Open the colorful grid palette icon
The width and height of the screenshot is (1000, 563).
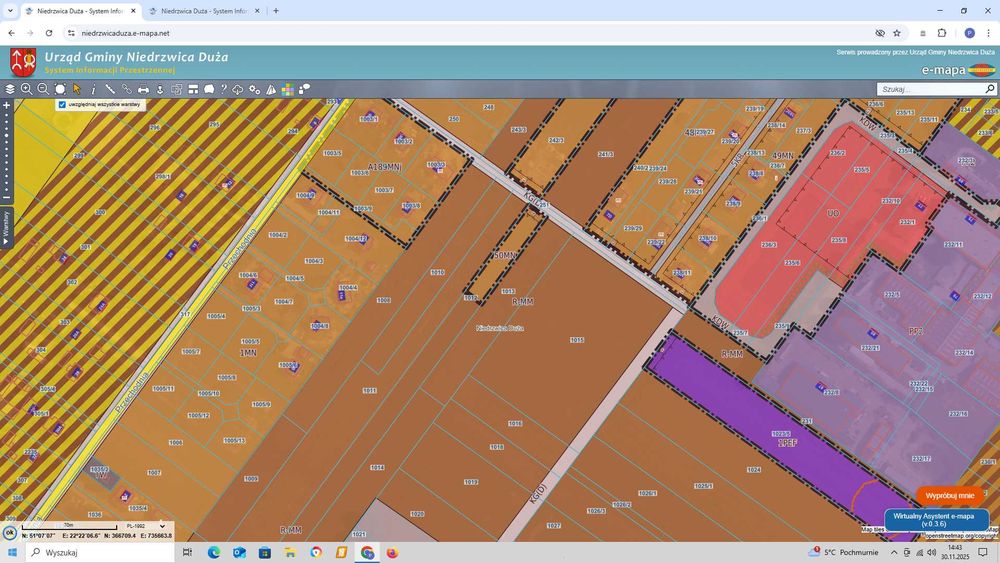[288, 89]
